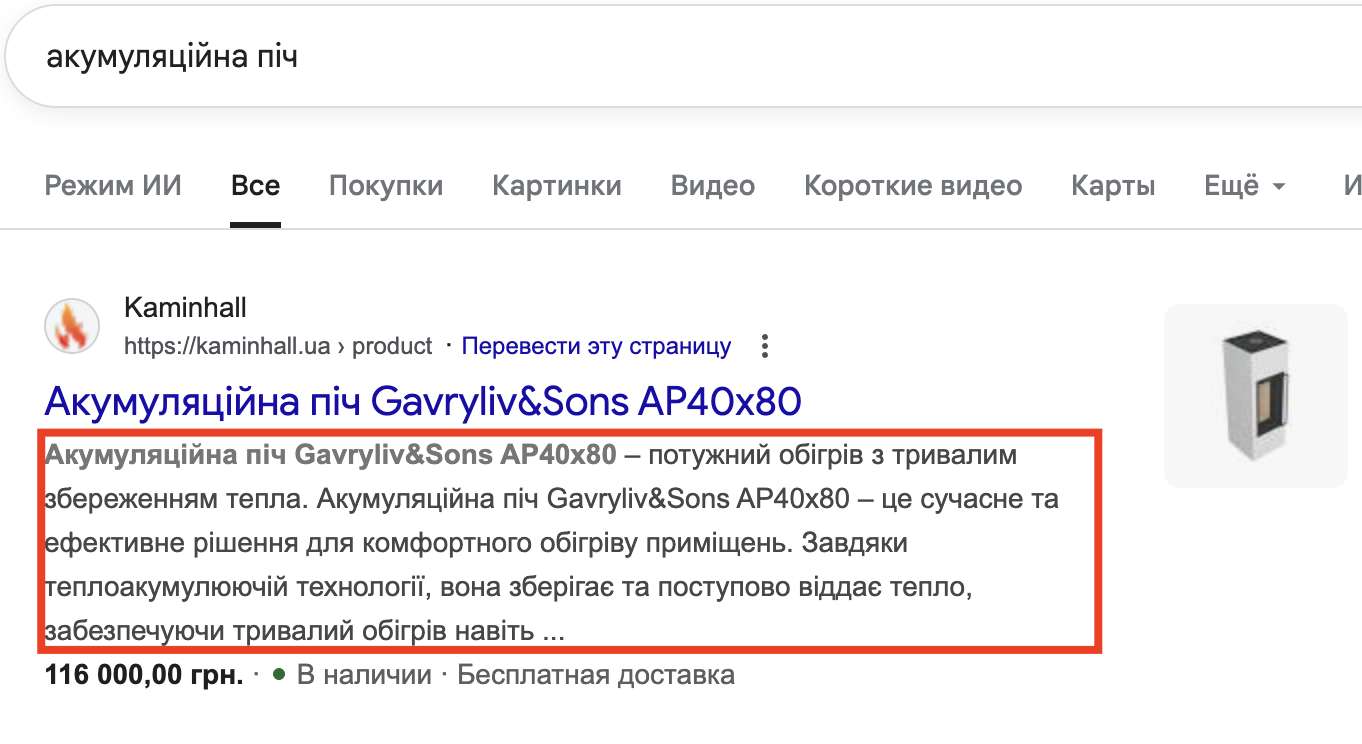Expand the Ещё dropdown menu

pyautogui.click(x=1244, y=186)
